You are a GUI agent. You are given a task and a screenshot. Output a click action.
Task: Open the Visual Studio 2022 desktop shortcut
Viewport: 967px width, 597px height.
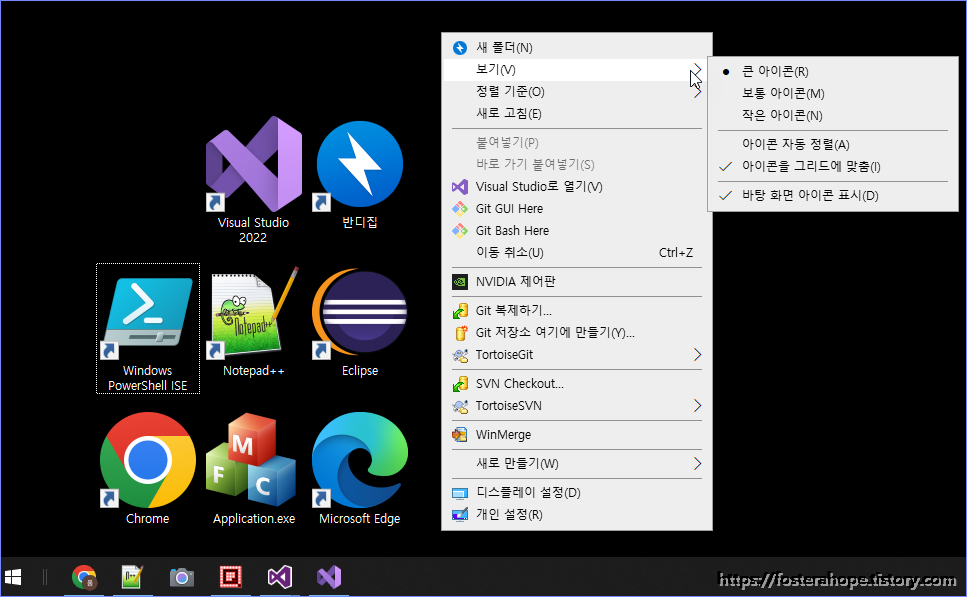[253, 179]
